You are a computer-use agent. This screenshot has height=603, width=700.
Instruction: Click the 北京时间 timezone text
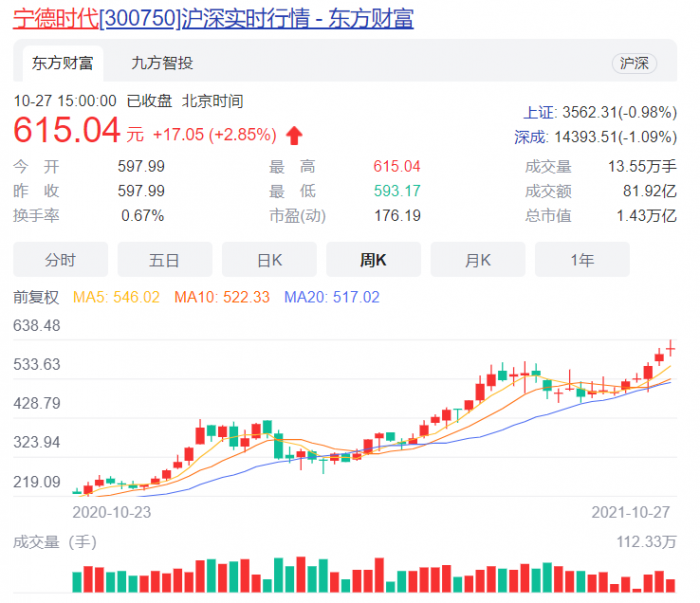pyautogui.click(x=212, y=101)
